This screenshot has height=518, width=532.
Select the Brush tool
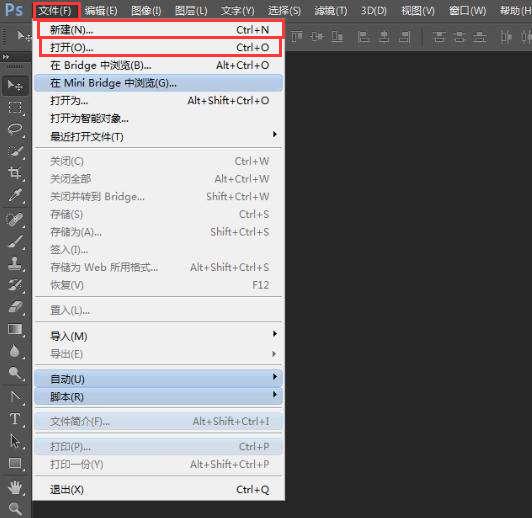(15, 242)
